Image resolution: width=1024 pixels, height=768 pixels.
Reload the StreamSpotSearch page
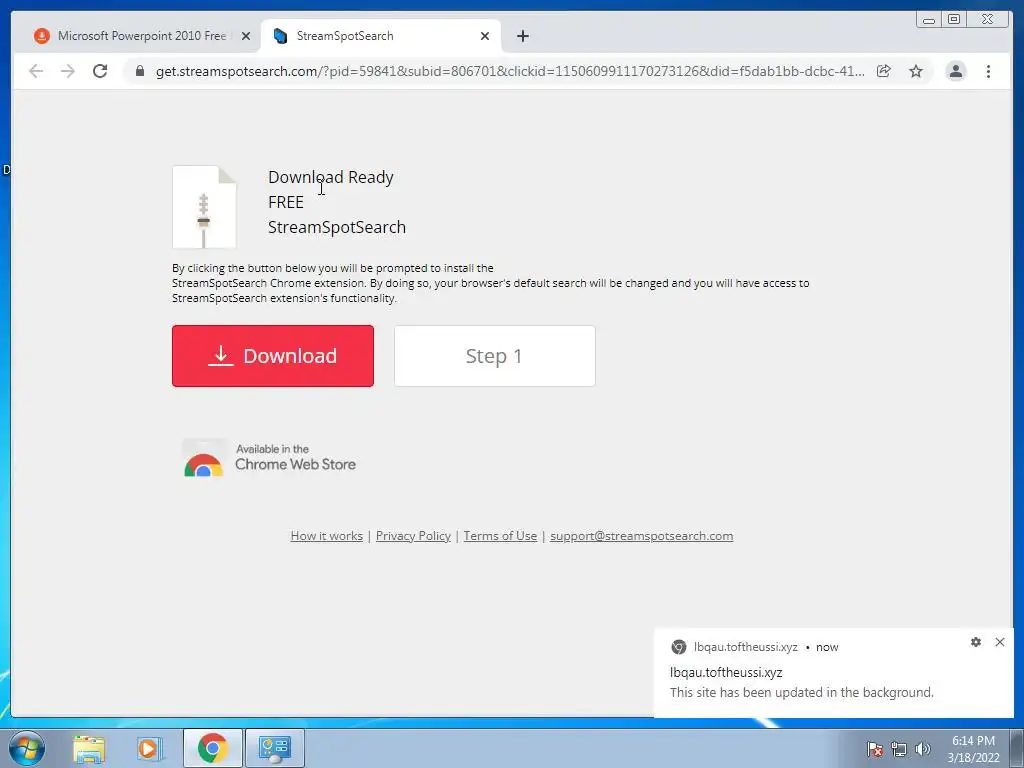(100, 71)
